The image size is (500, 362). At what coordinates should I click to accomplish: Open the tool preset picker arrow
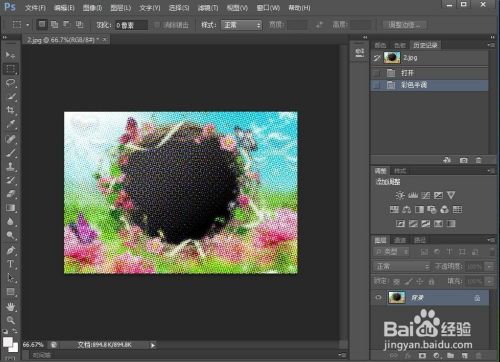click(x=28, y=25)
